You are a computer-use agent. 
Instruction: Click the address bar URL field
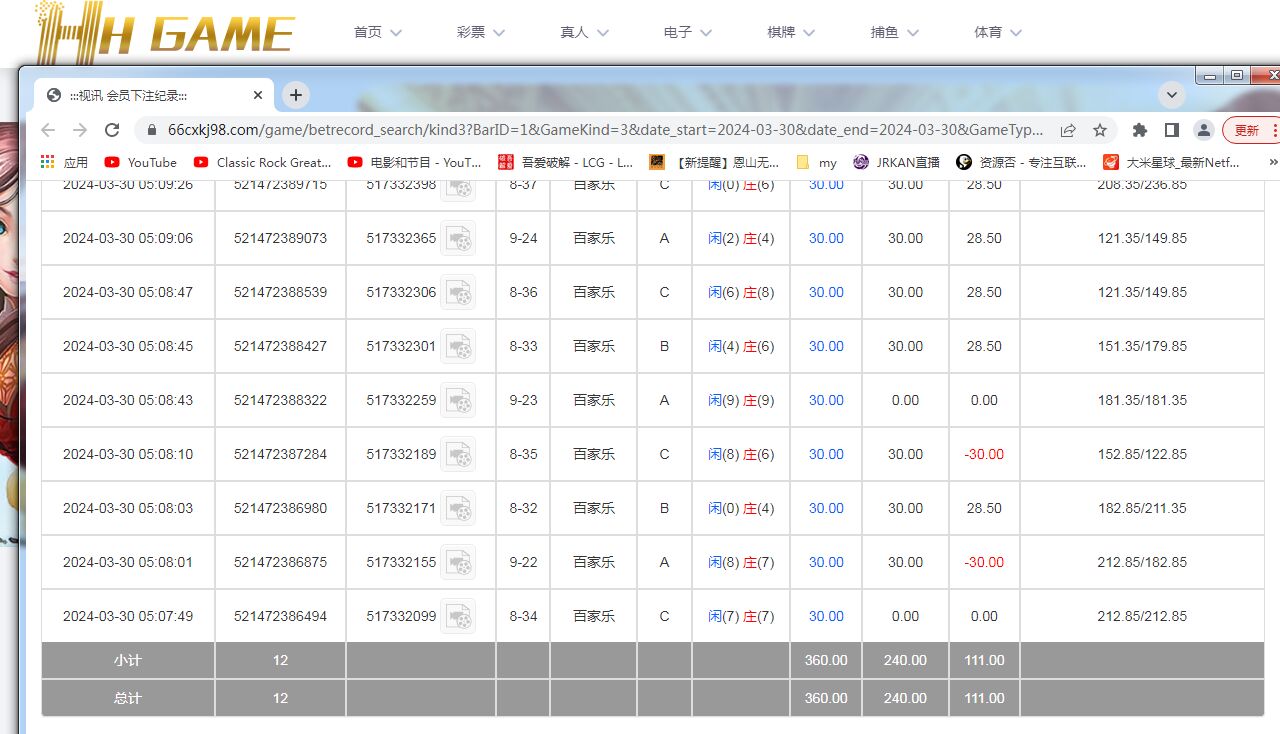tap(600, 130)
